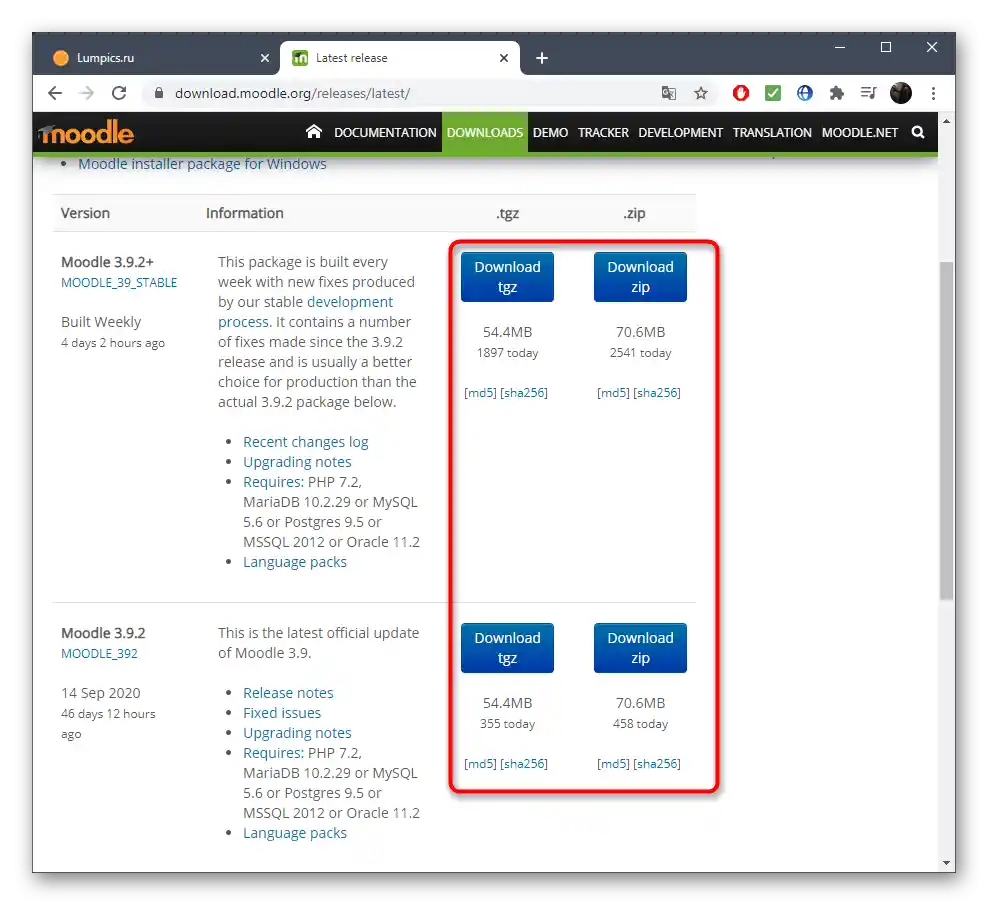The width and height of the screenshot is (988, 905).
Task: Close the Lumpics.ru tab
Action: 265,58
